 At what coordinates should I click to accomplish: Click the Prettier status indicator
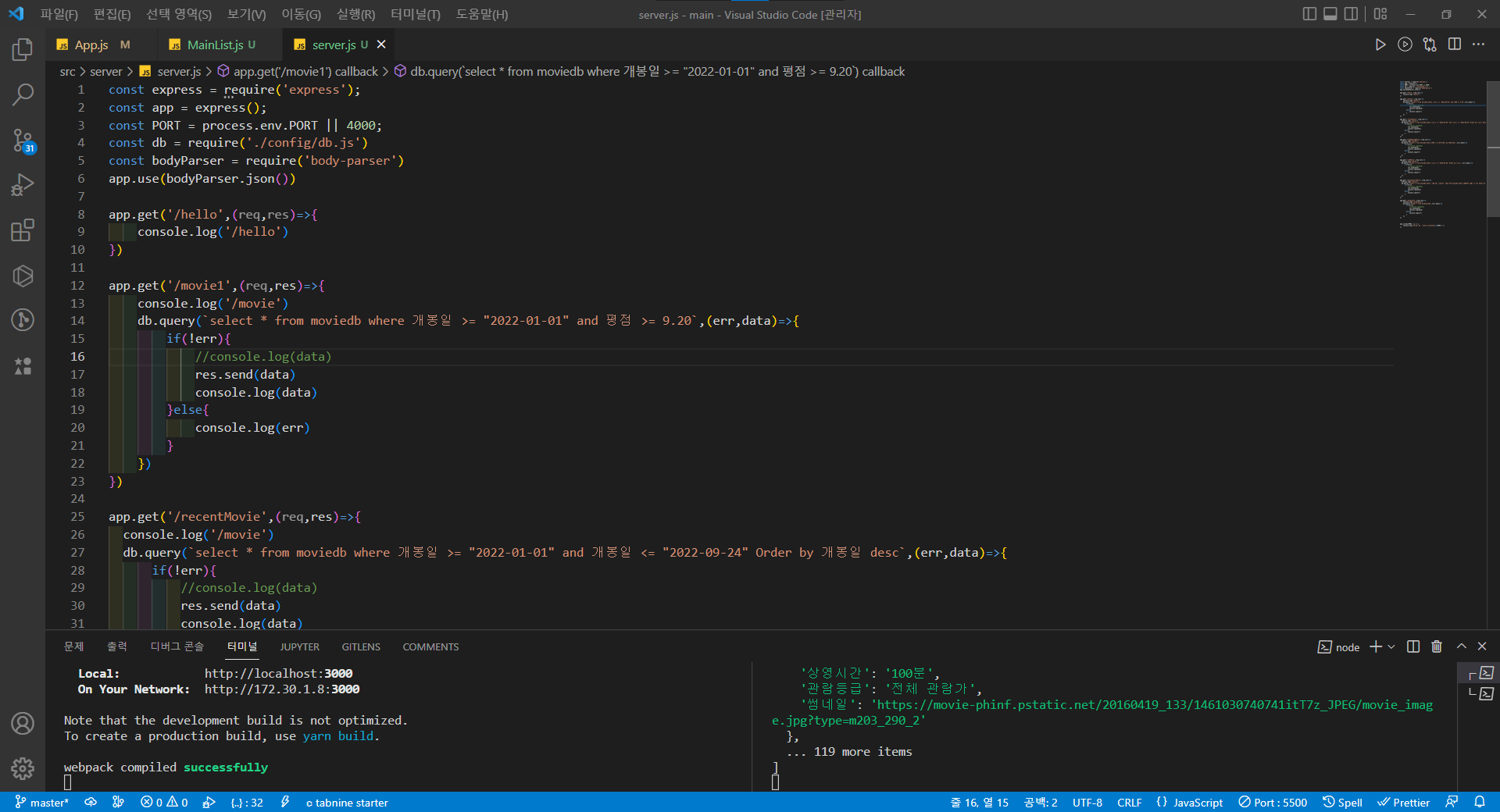coord(1403,802)
